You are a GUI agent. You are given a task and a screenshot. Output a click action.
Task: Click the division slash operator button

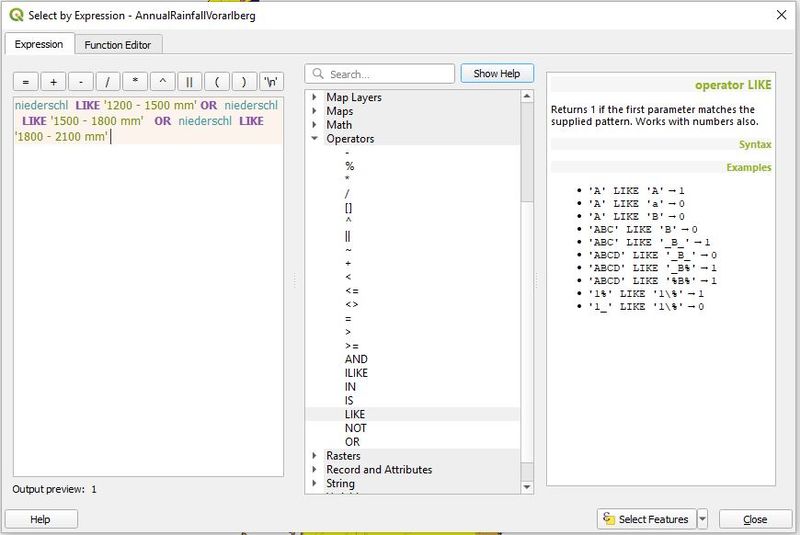pyautogui.click(x=107, y=81)
